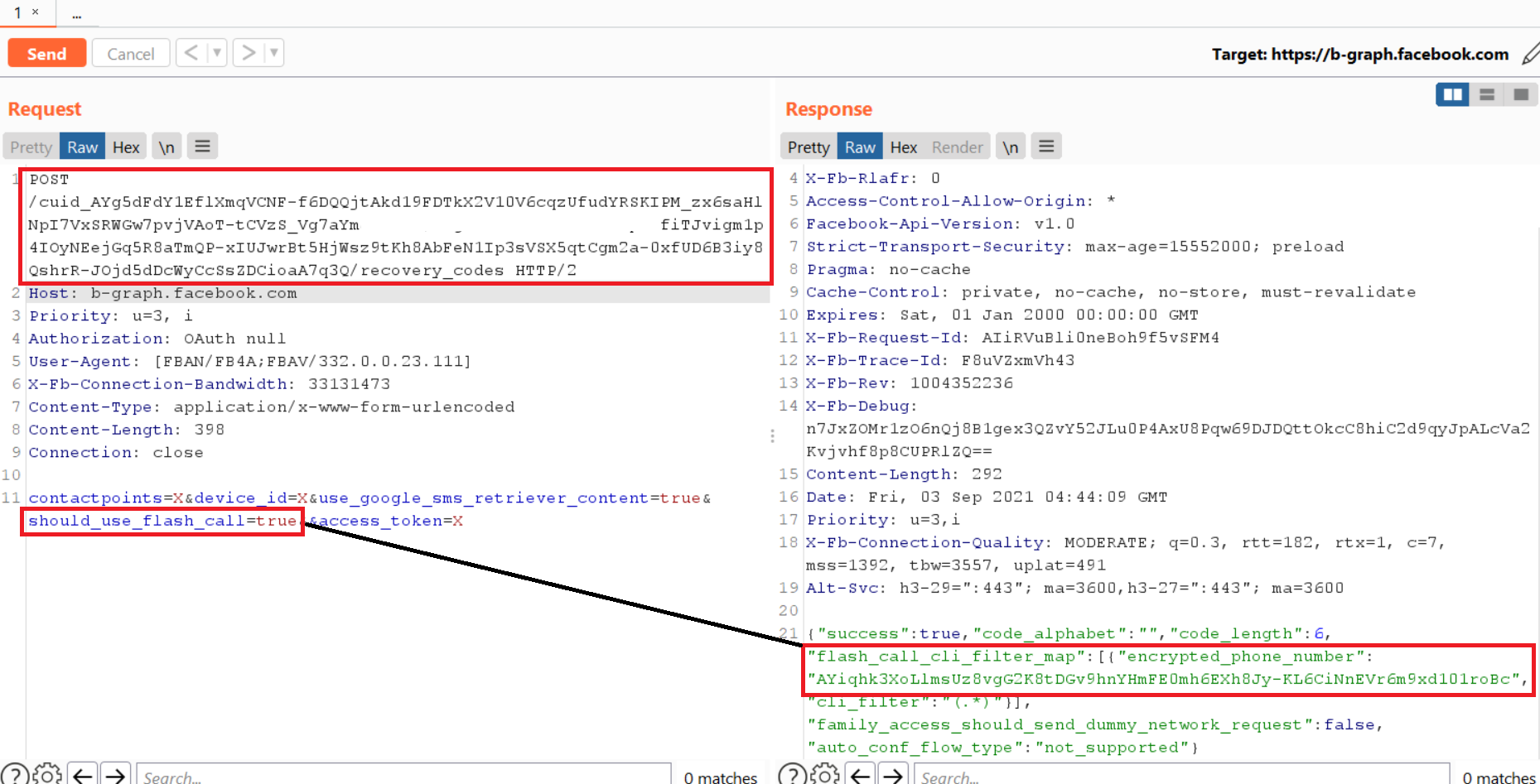Open Response search settings gear
Image resolution: width=1540 pixels, height=784 pixels.
click(824, 775)
